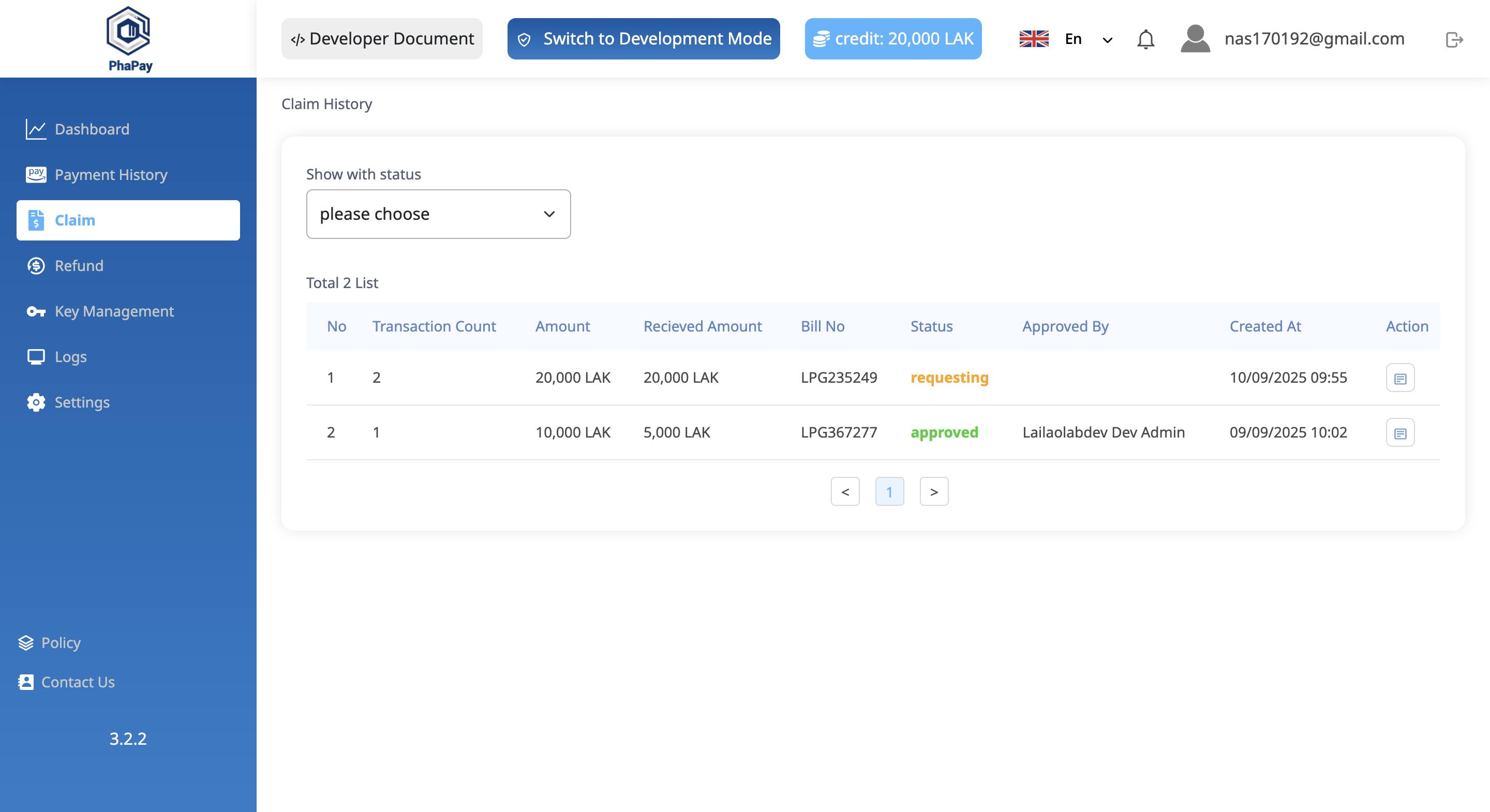Go to Payment History page
Image resolution: width=1490 pixels, height=812 pixels.
[111, 175]
